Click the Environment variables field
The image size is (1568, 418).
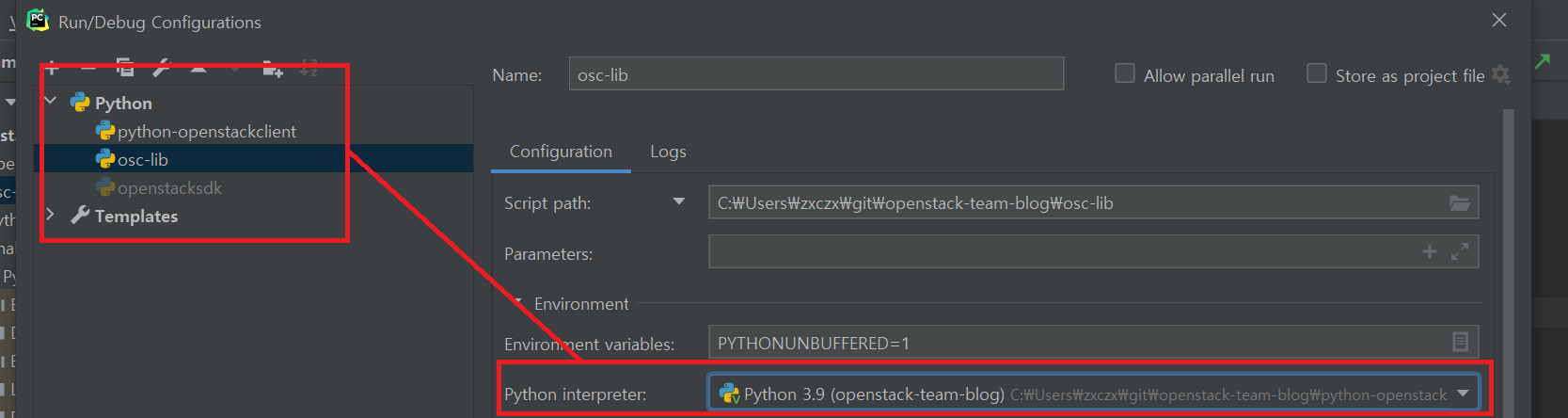[1093, 343]
